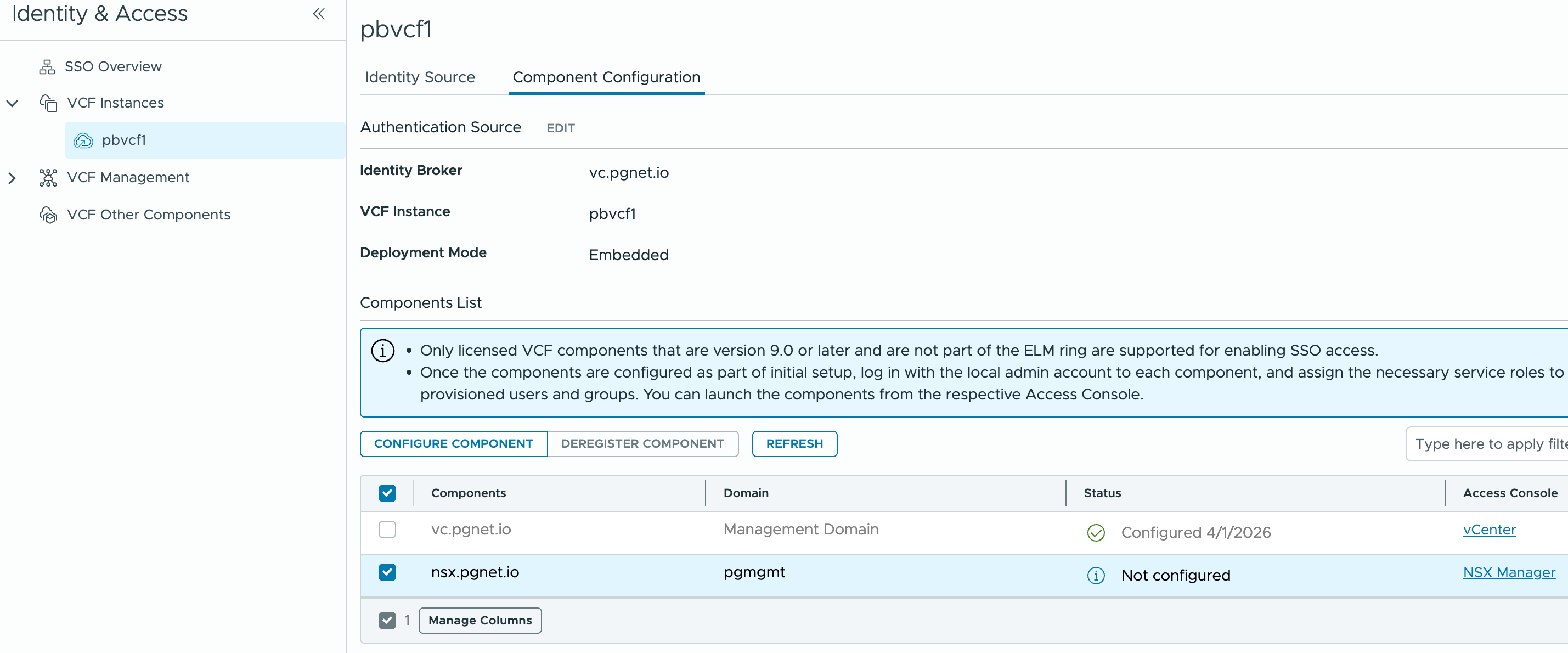
Task: Open the NSX Manager access console link
Action: (1508, 572)
